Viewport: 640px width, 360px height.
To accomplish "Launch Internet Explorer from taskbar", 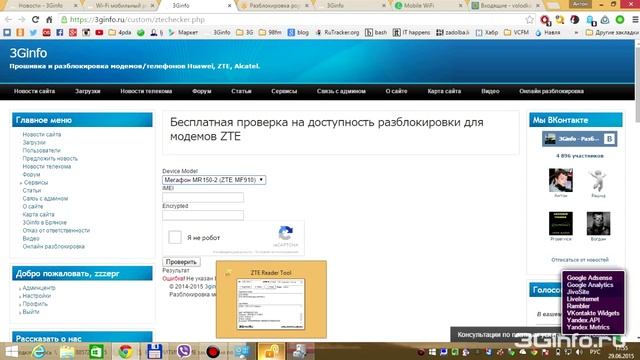I will click(x=39, y=351).
